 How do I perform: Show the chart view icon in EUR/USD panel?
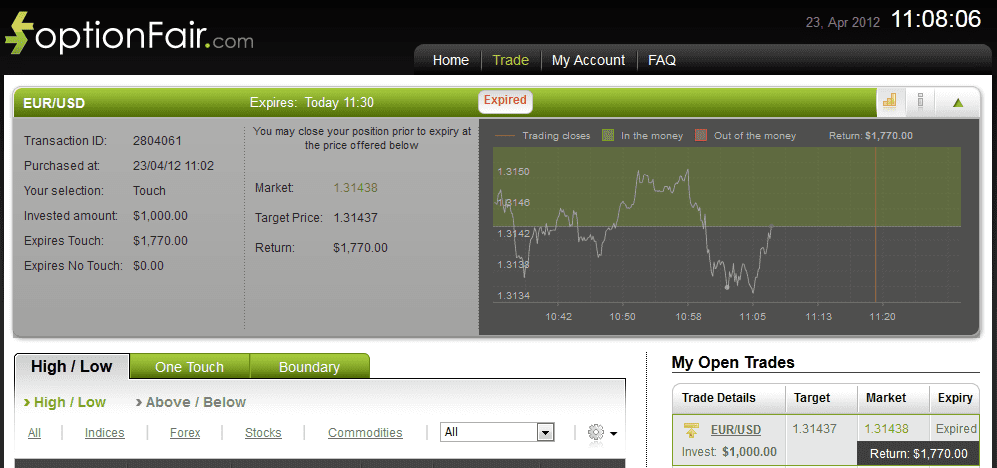click(x=890, y=102)
